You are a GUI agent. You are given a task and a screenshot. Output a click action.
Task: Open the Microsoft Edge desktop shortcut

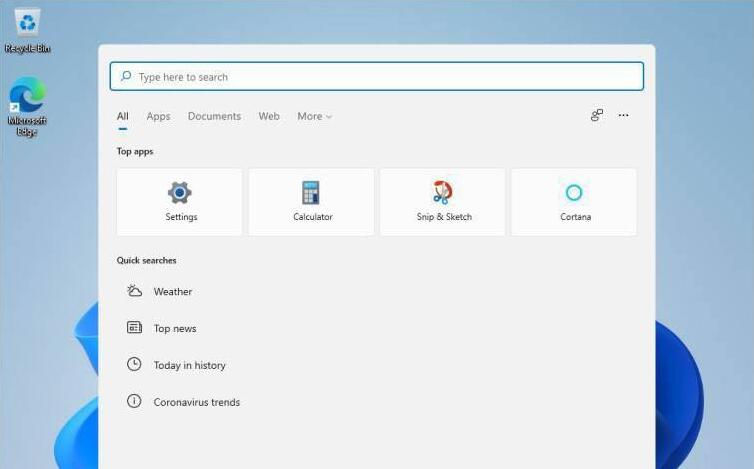pos(27,107)
